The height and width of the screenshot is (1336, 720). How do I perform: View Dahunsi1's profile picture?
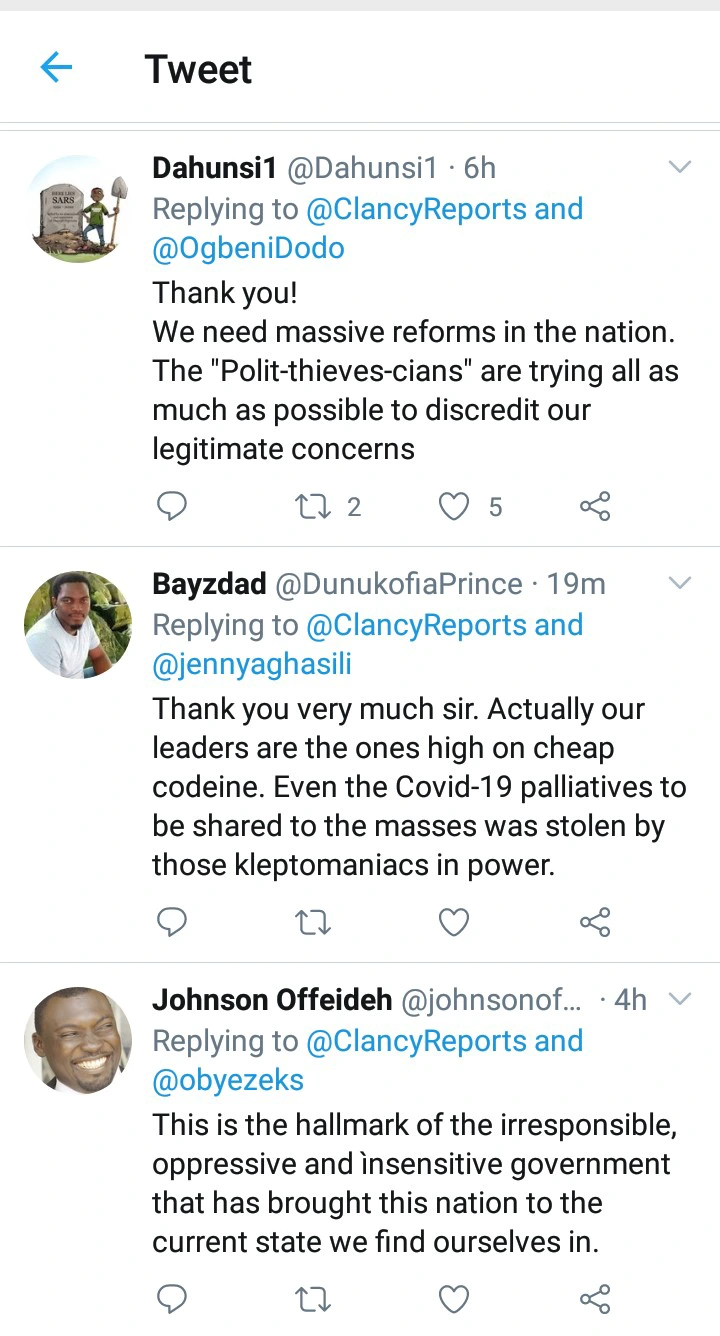(x=78, y=209)
